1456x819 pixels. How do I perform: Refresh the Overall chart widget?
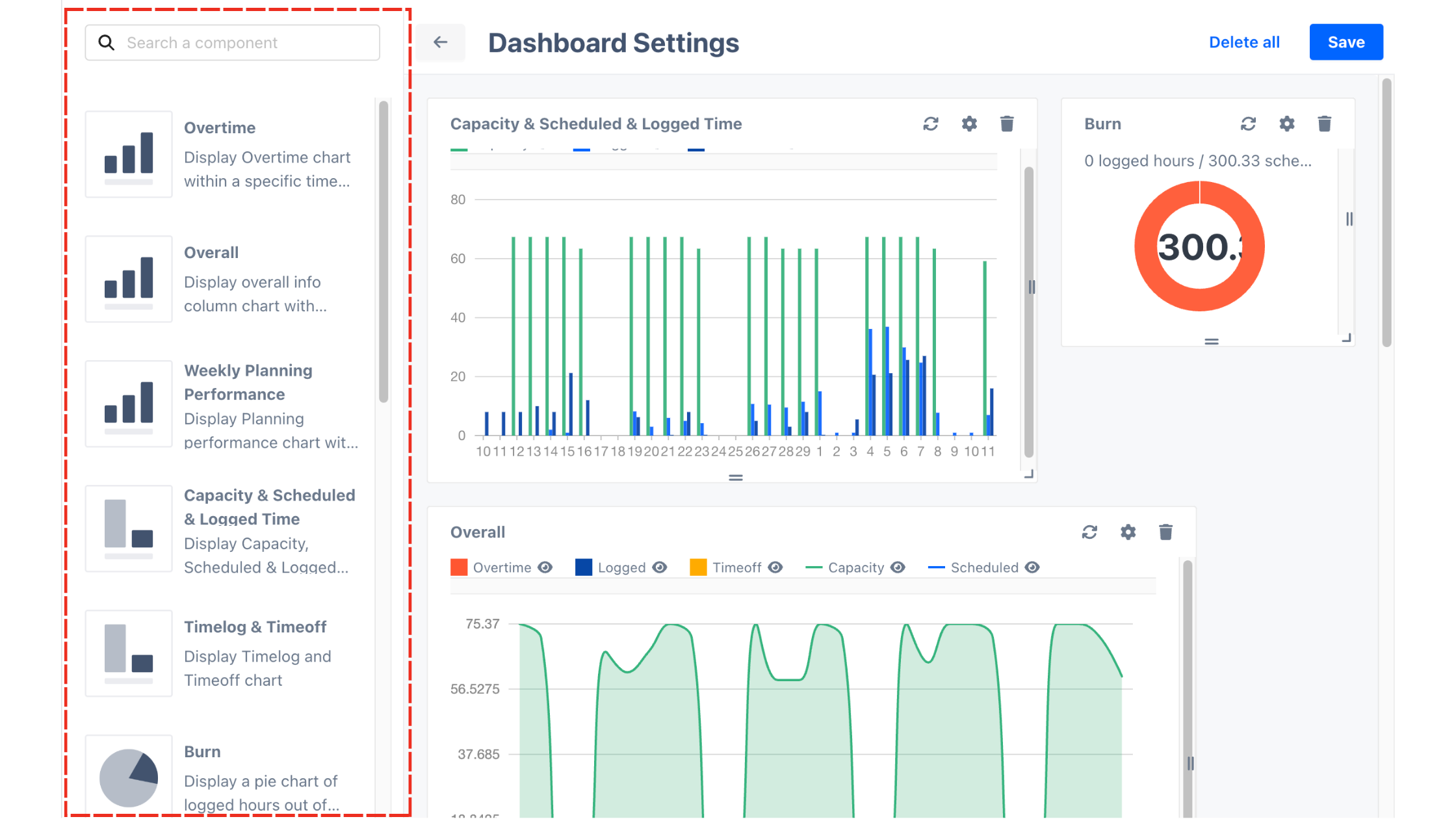pyautogui.click(x=1089, y=532)
